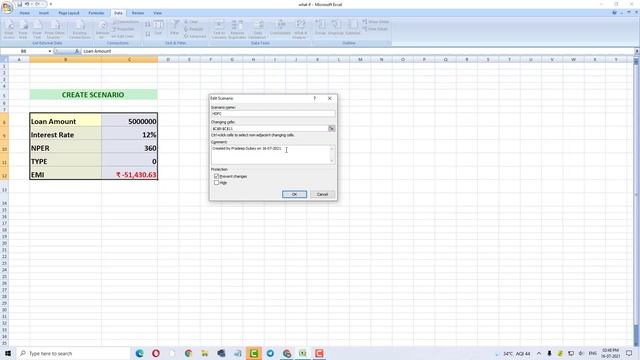Select the Loan Amount label cell
The height and width of the screenshot is (360, 640).
click(x=65, y=121)
